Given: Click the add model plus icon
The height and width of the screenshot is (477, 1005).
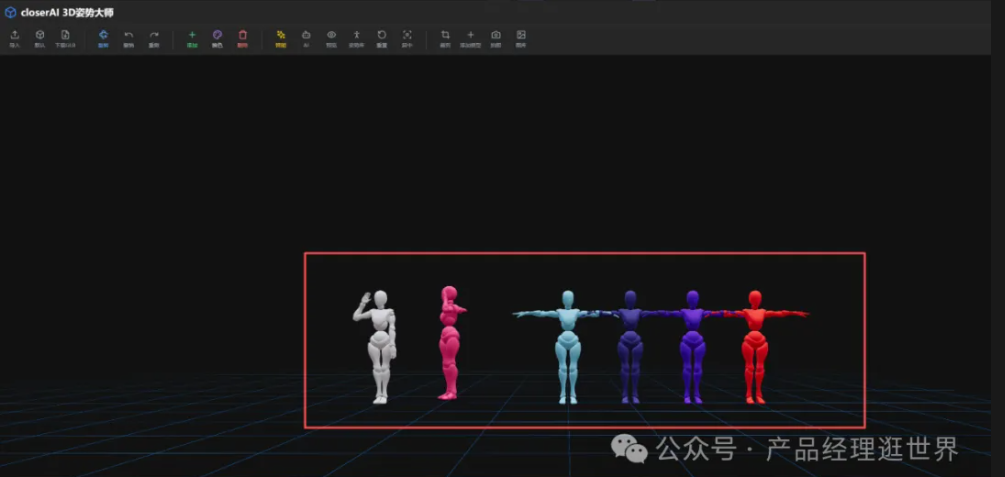Looking at the screenshot, I should [x=470, y=35].
